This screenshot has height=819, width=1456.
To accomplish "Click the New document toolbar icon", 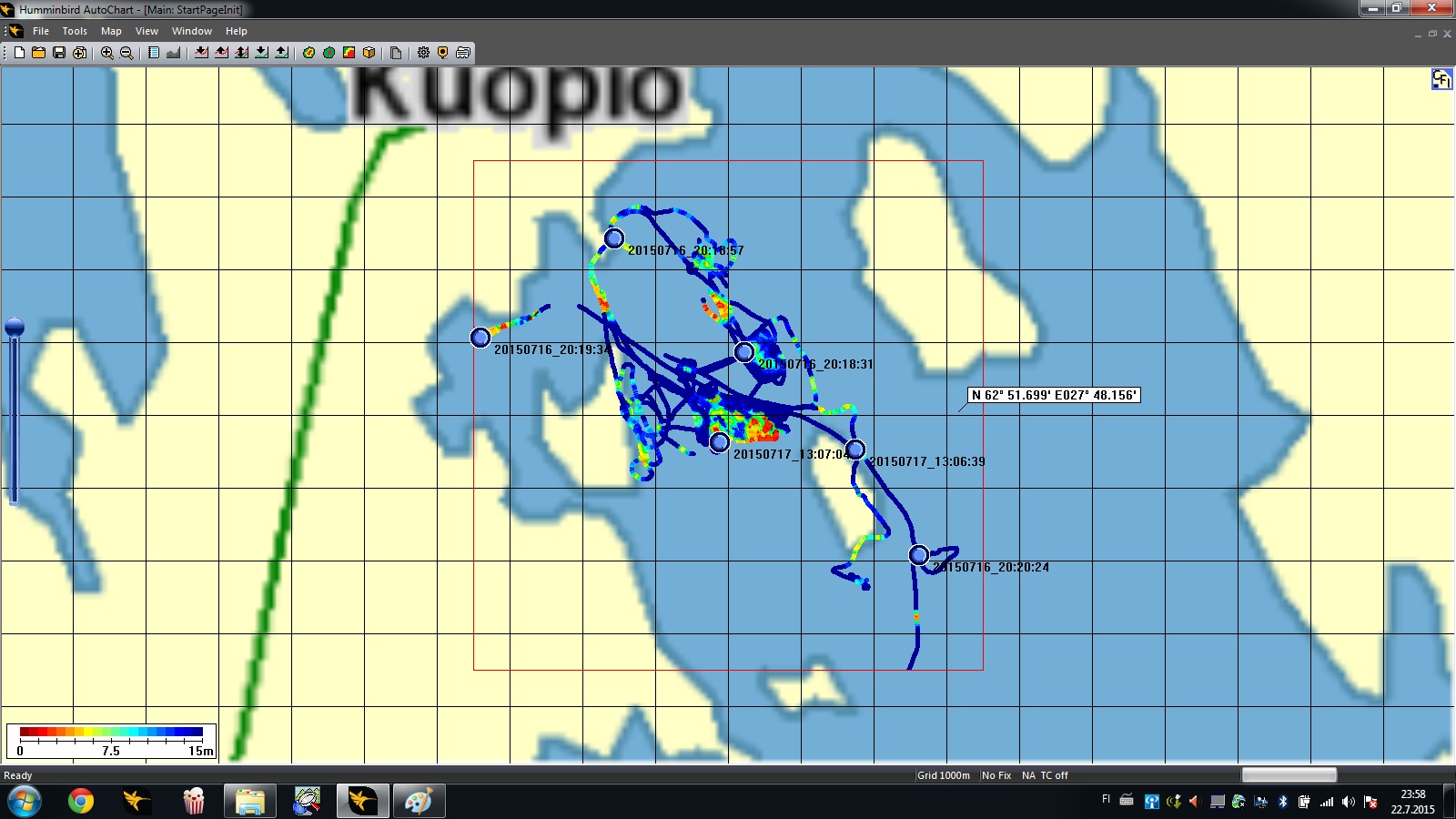I will click(19, 53).
